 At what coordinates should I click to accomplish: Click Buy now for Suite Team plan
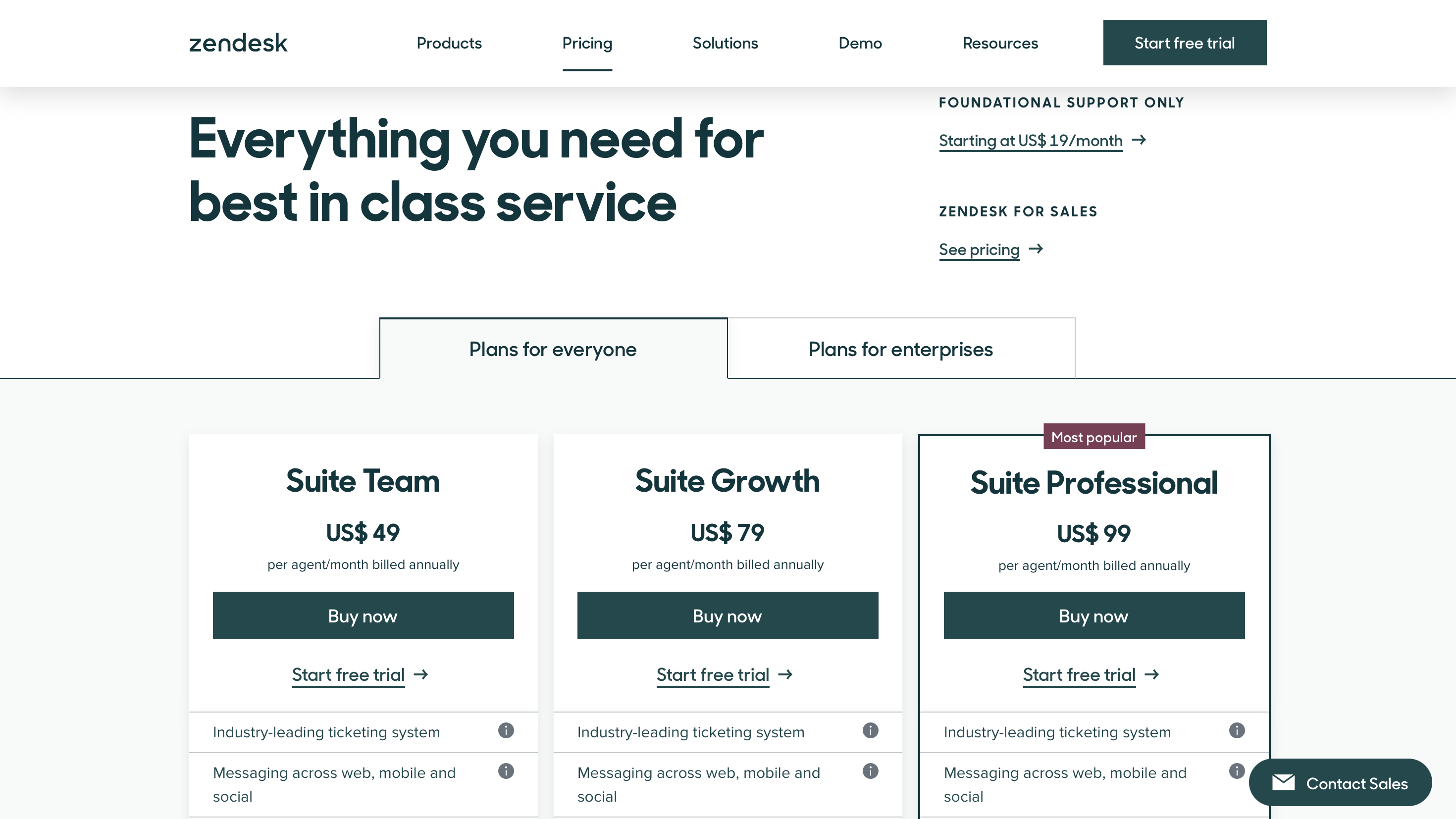(363, 614)
